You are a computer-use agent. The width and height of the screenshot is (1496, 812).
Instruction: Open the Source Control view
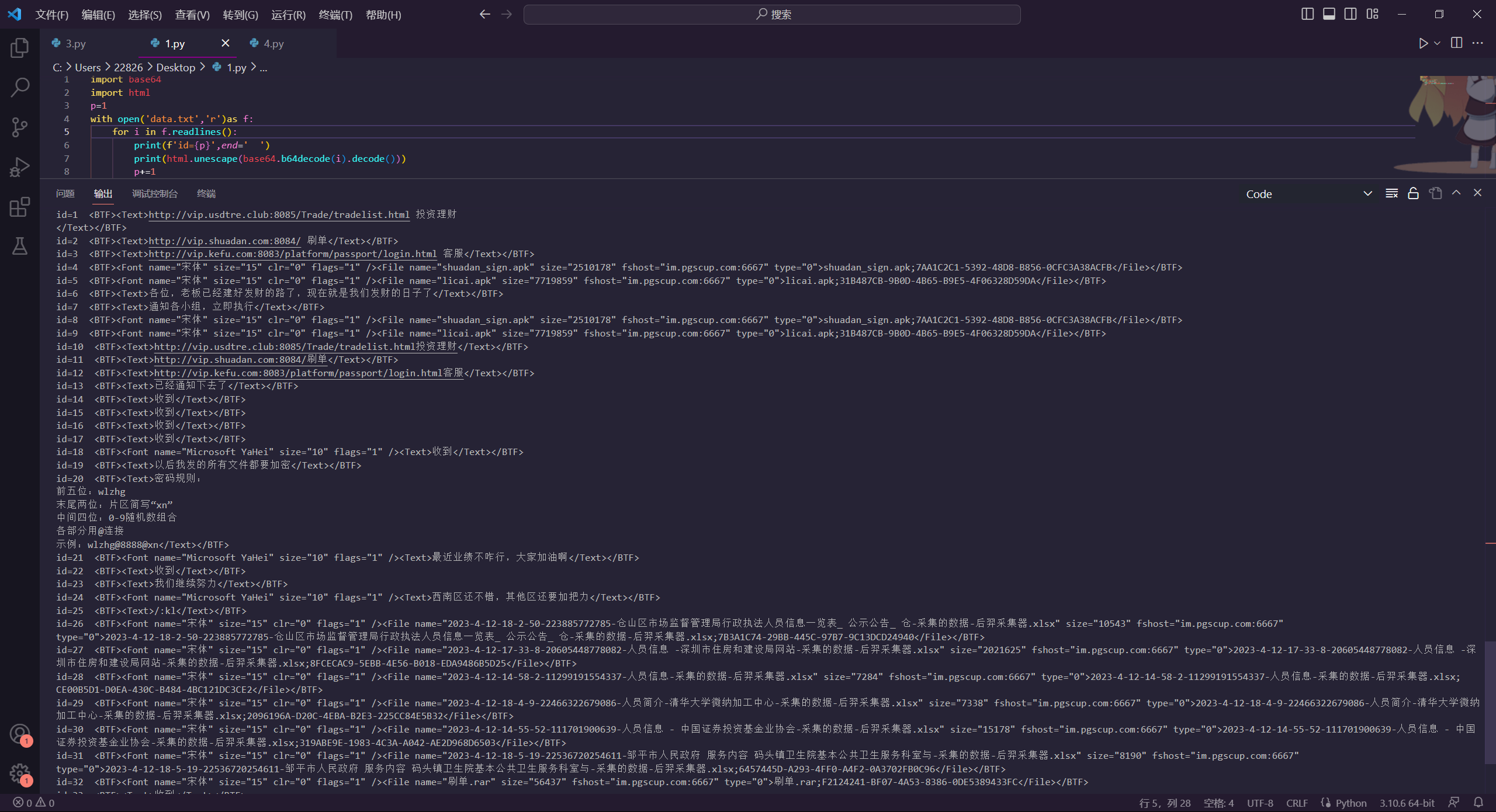[20, 127]
